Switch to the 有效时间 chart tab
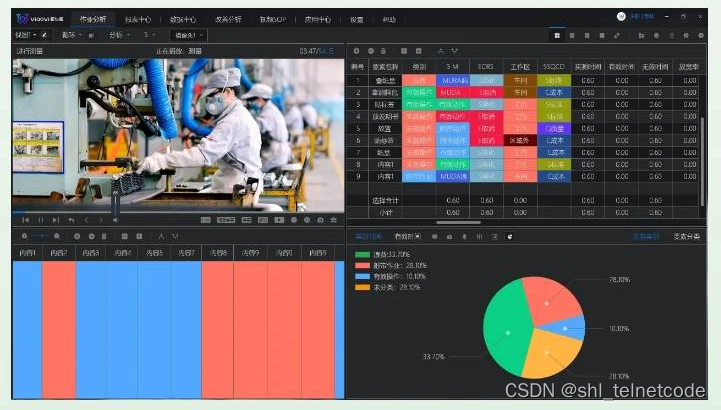 point(407,237)
